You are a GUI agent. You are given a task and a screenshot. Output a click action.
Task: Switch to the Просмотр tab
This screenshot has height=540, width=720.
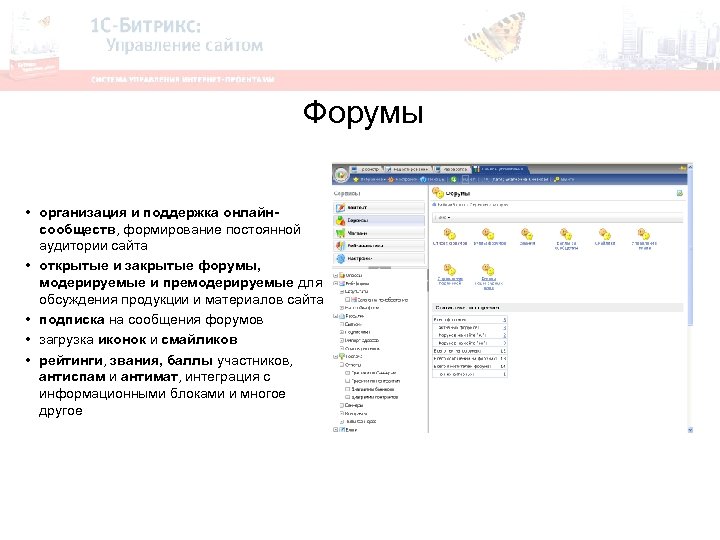[366, 169]
